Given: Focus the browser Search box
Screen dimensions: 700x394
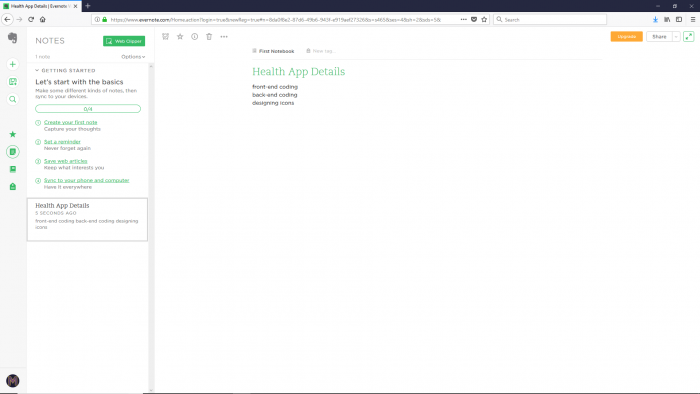Looking at the screenshot, I should point(550,19).
